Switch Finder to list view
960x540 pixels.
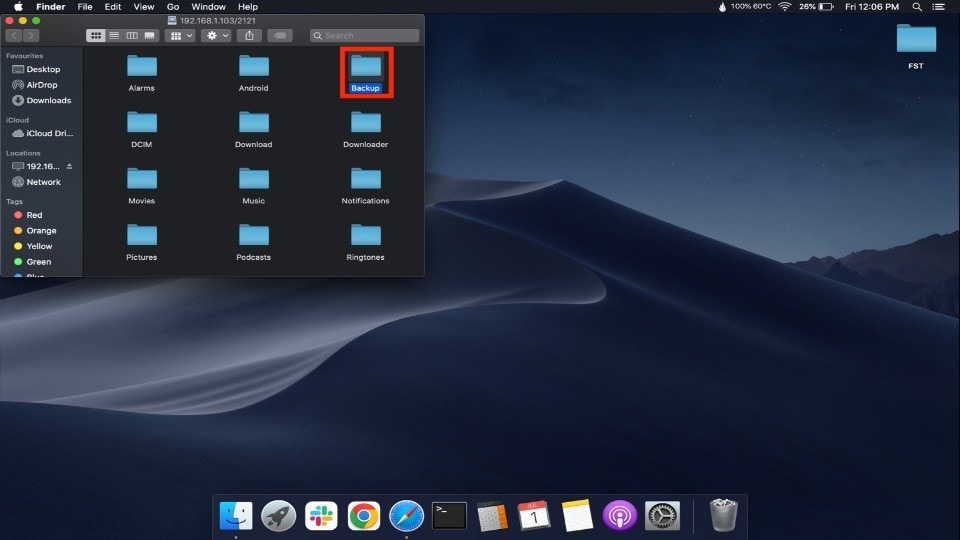click(114, 36)
